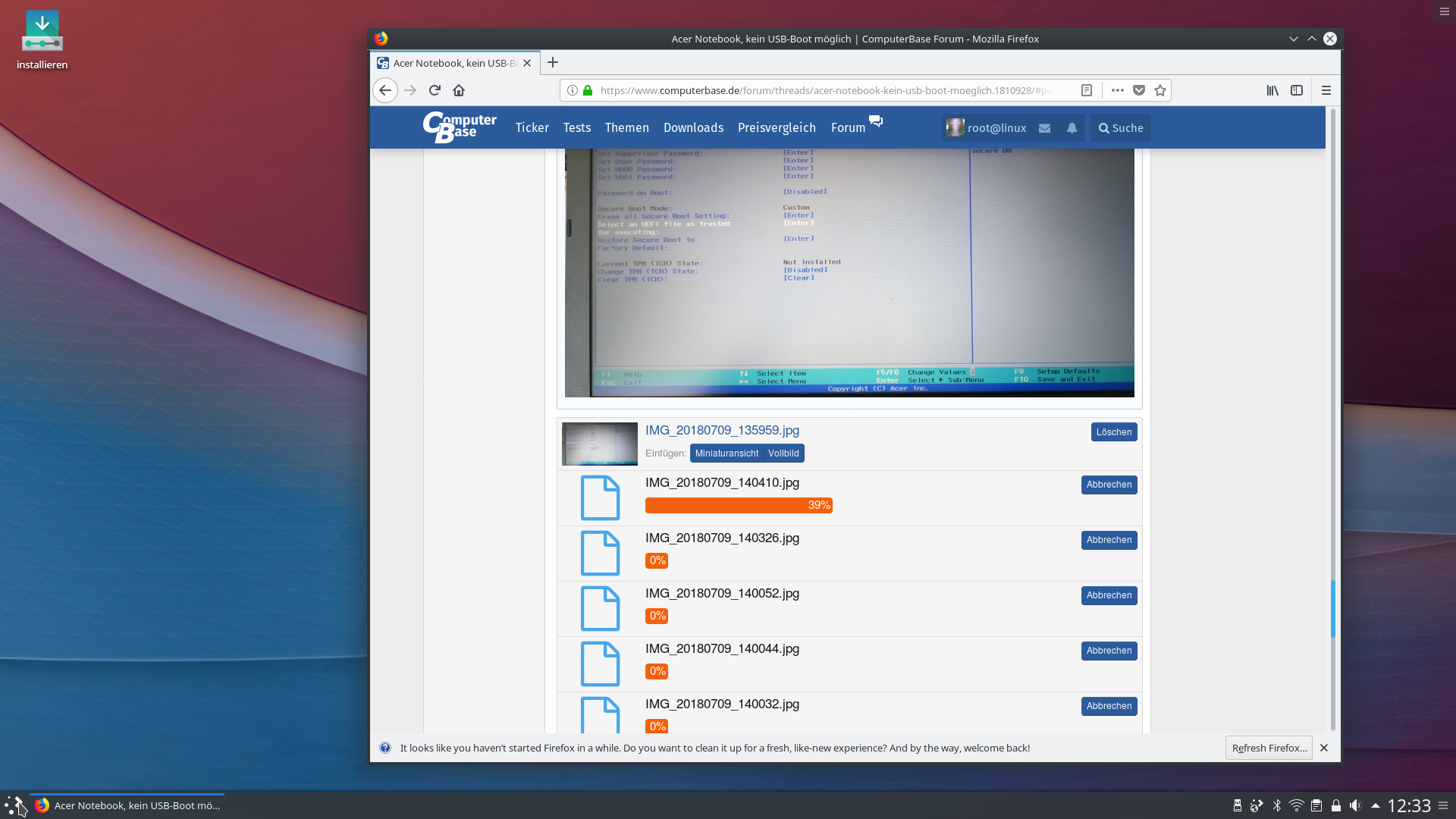Cancel upload of IMG_20180709_140326.jpg
1456x819 pixels.
click(x=1109, y=540)
